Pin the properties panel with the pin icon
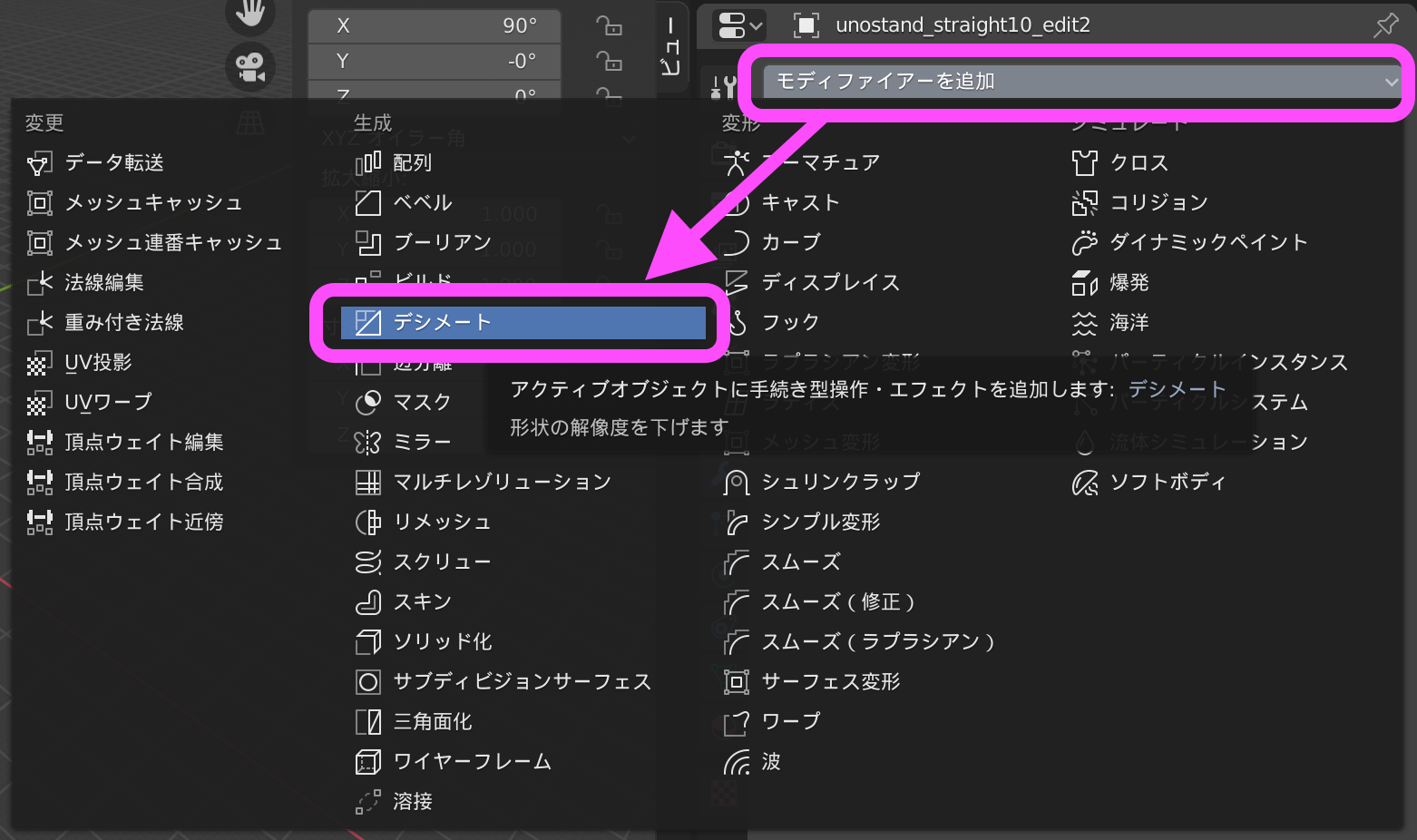The image size is (1417, 840). point(1386,24)
